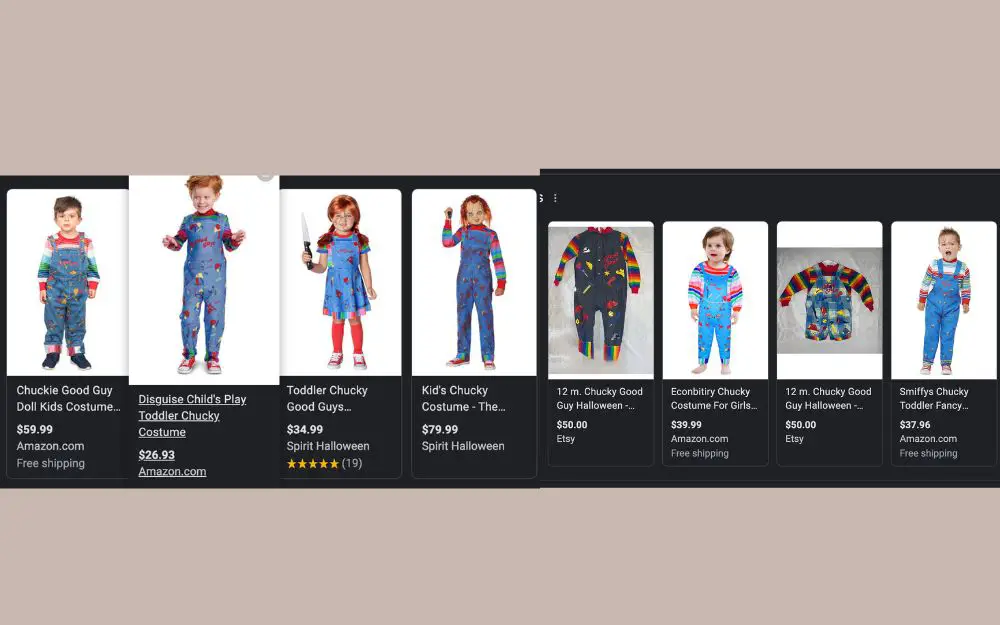
Task: Open the Chuckie Good Guy Doll Kids Costume photo
Action: (x=68, y=283)
